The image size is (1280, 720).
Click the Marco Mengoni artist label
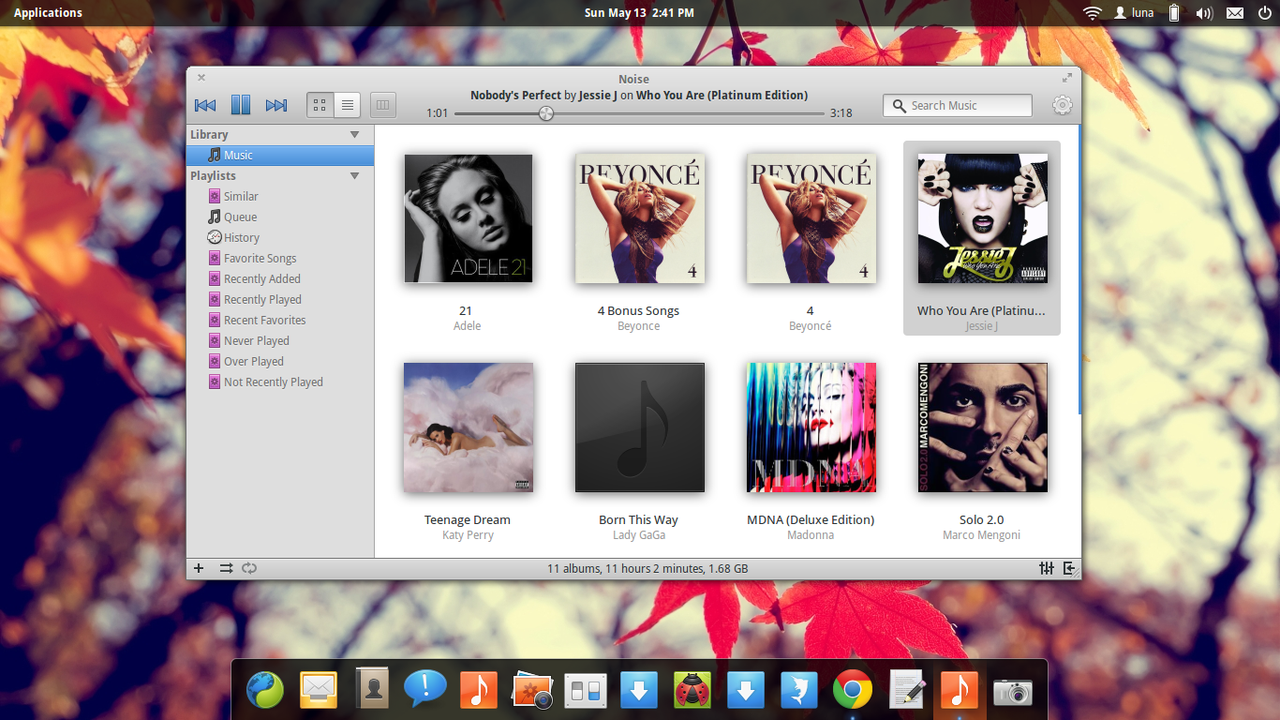click(x=982, y=535)
